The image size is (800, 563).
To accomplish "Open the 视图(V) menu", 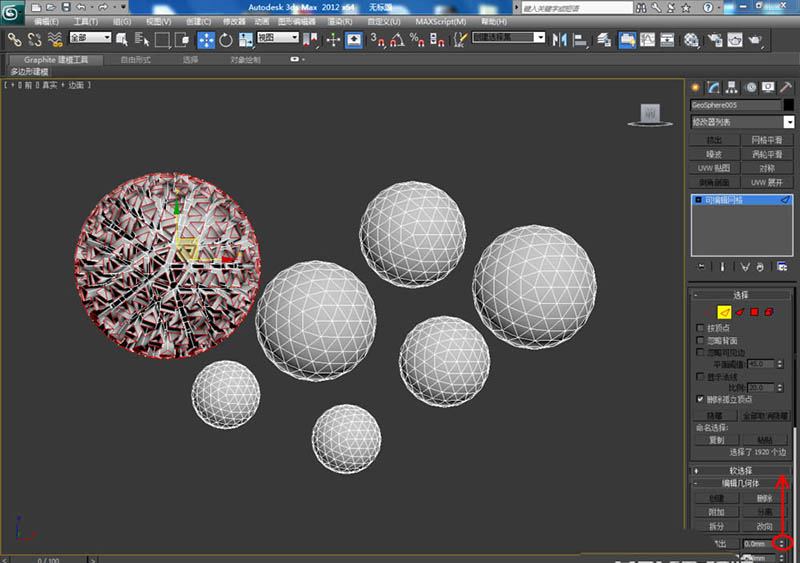I will (159, 21).
